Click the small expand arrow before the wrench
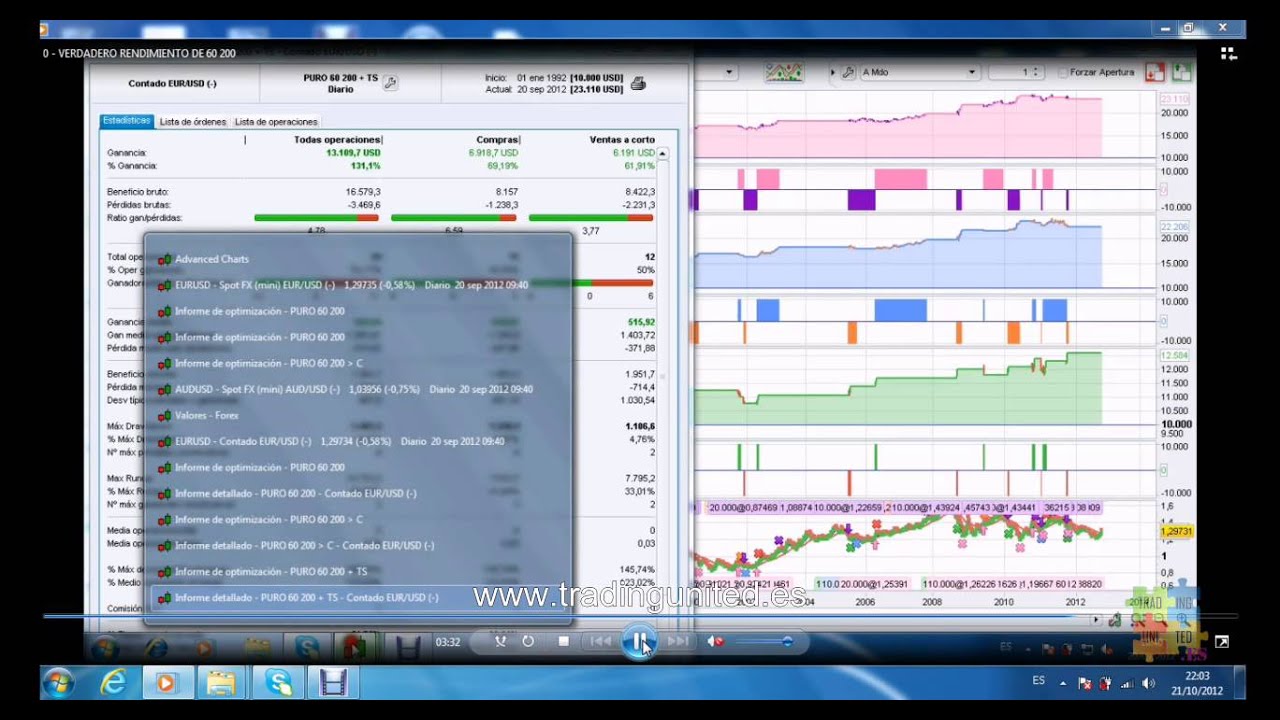 [x=833, y=72]
